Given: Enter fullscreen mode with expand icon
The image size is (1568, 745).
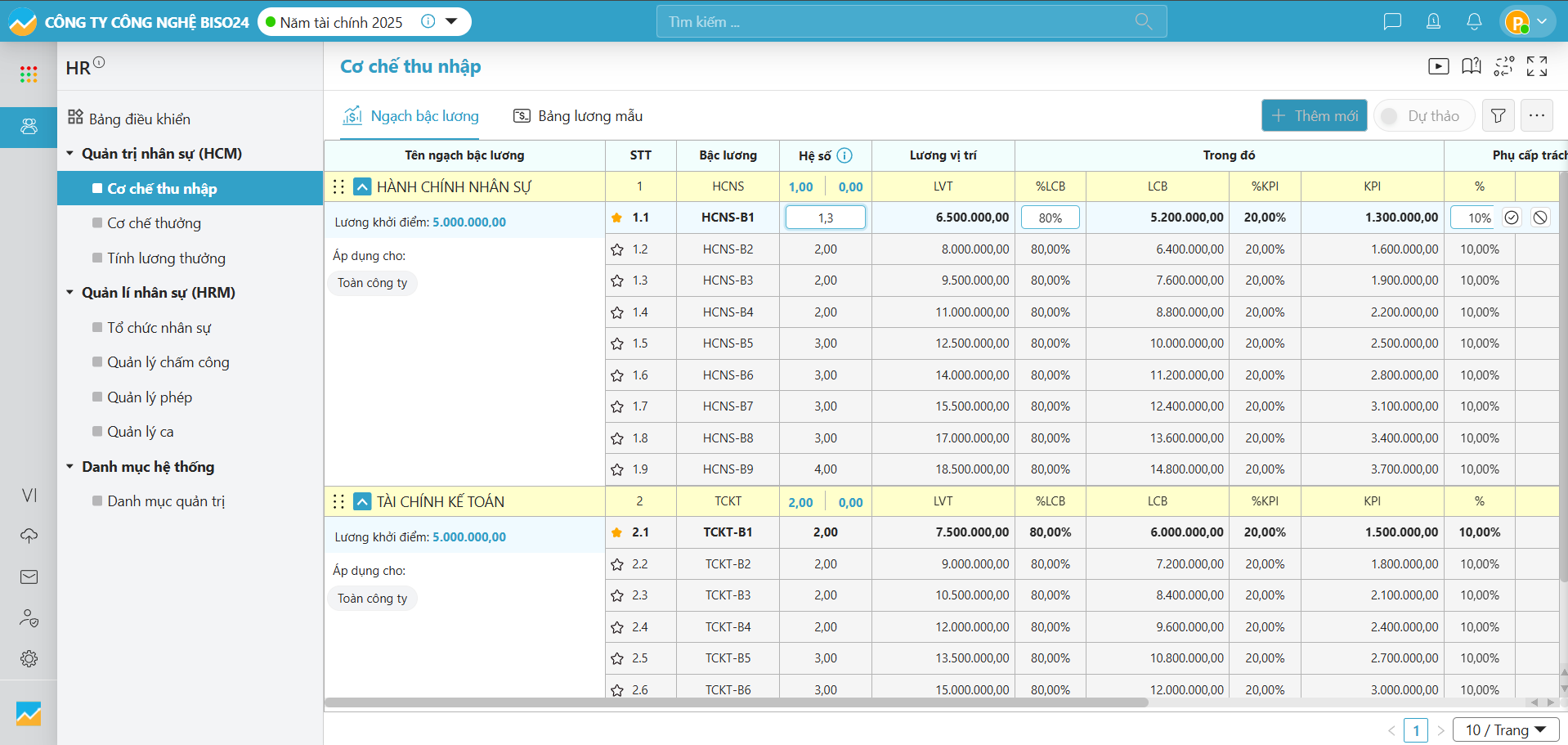Looking at the screenshot, I should click(x=1536, y=66).
